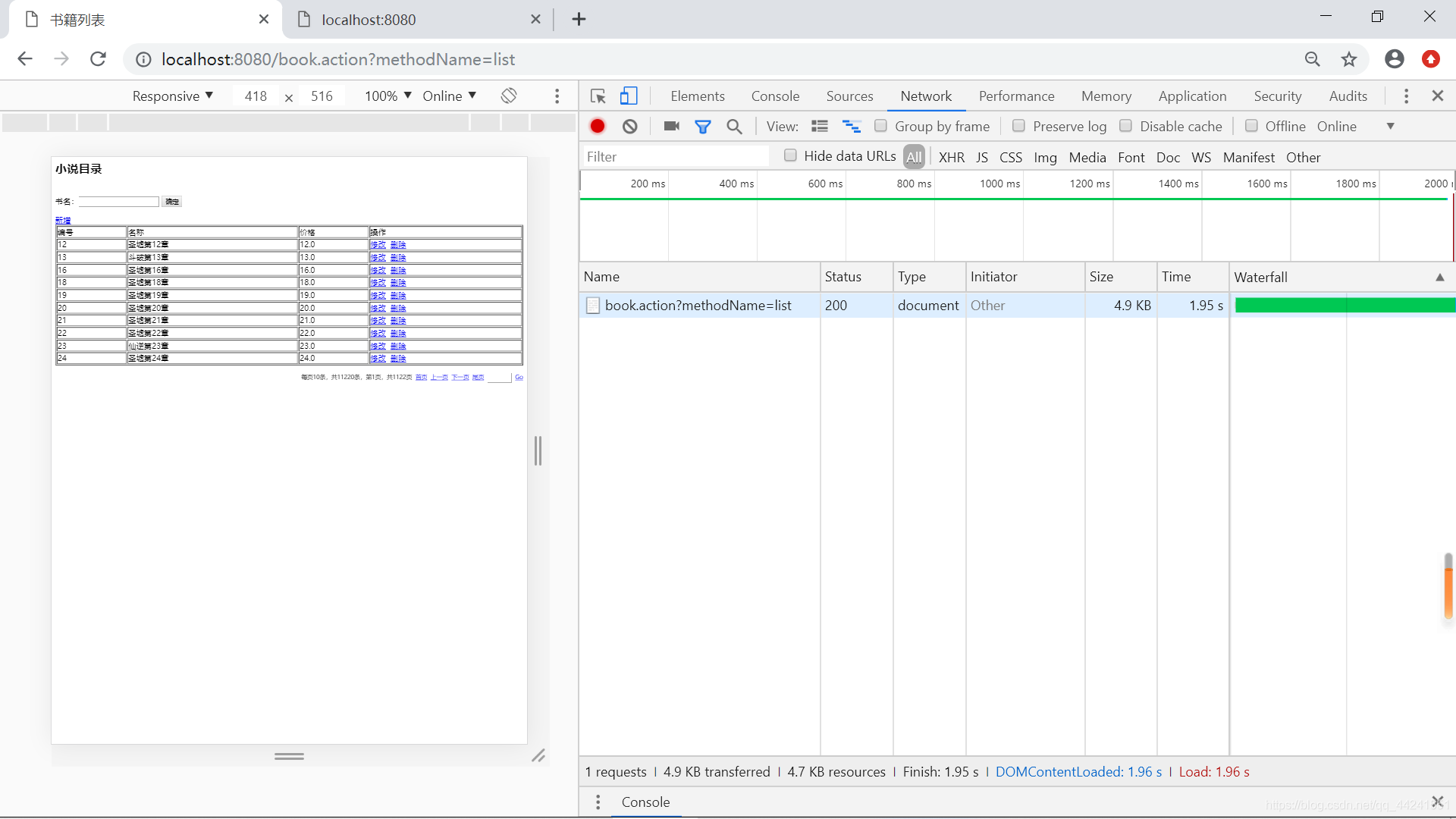Click the record button to start recording
Screen dimensions: 1456x819
(598, 126)
